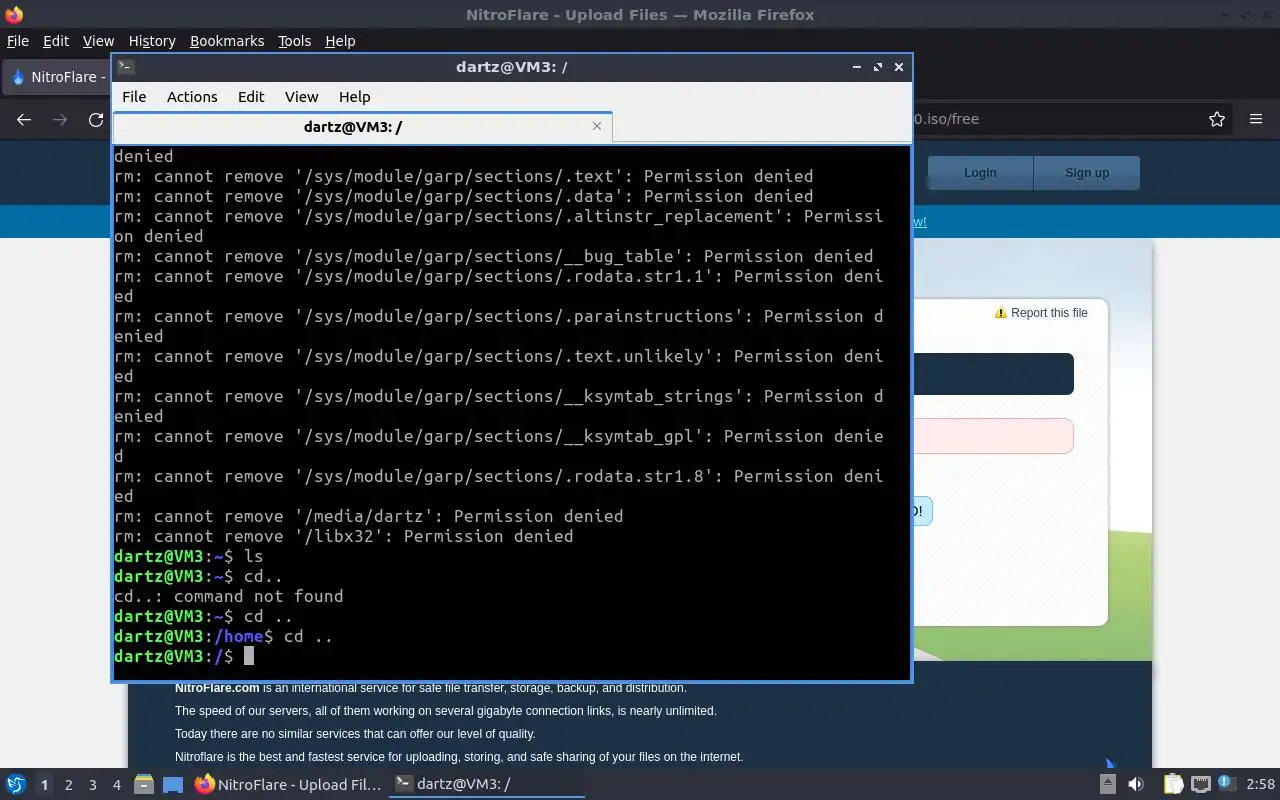
Task: Switch to workspace 1
Action: (44, 785)
